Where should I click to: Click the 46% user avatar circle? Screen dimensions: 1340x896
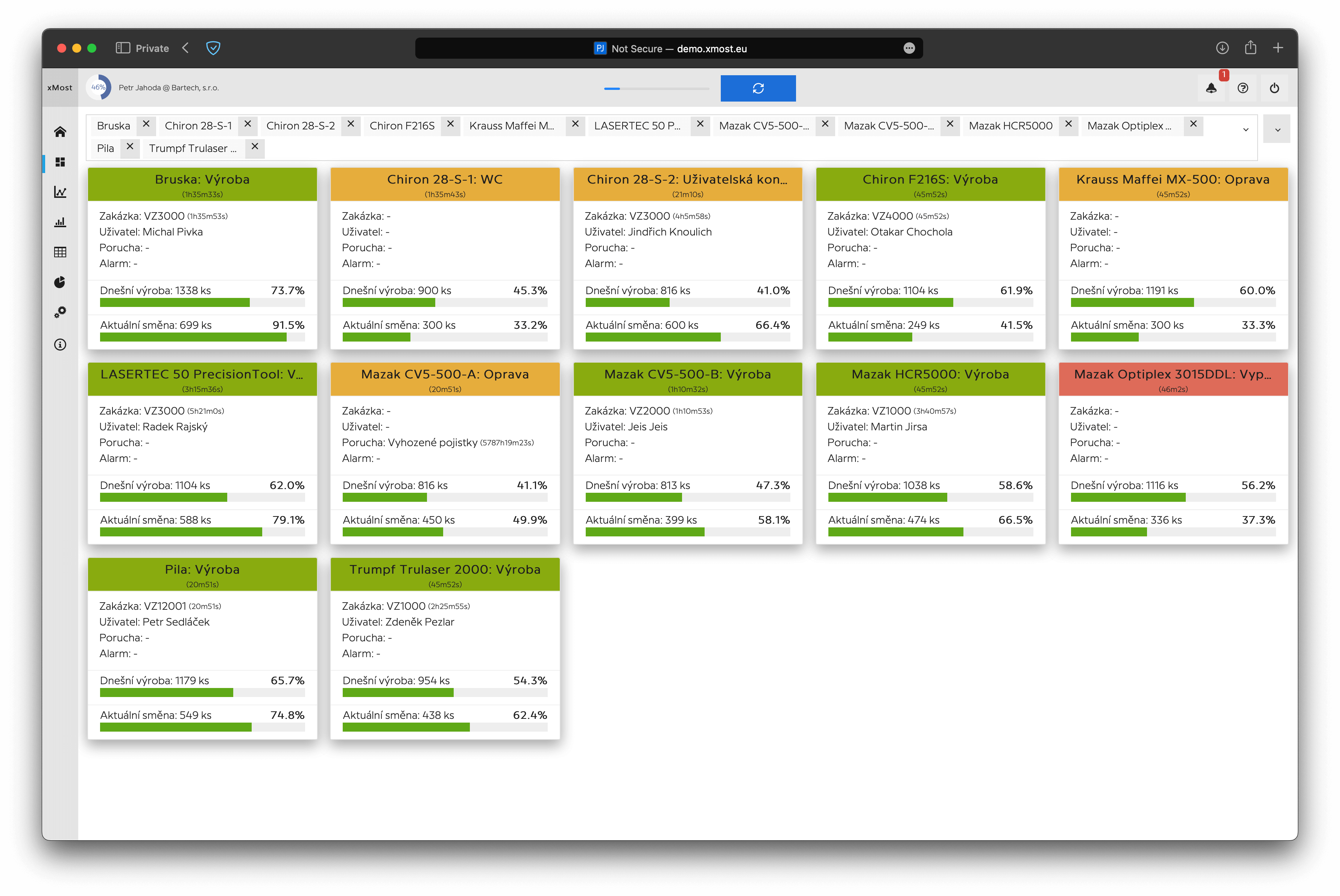coord(98,87)
